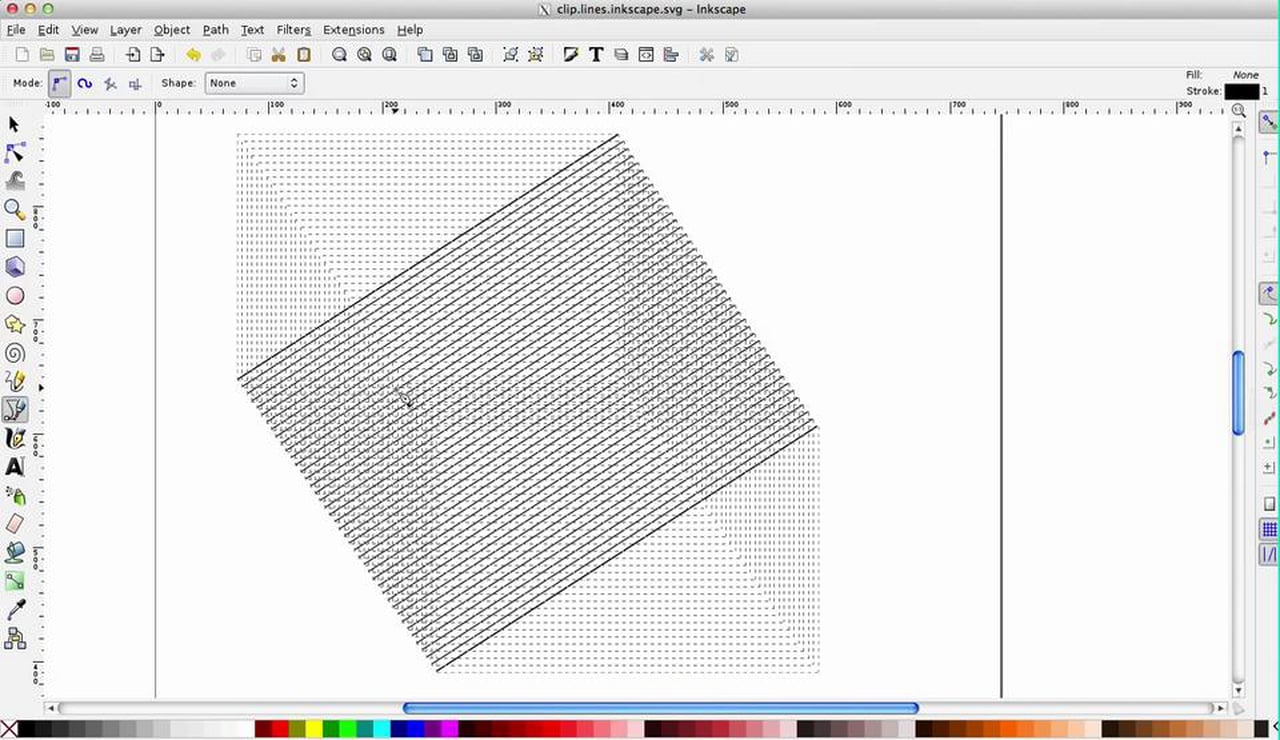Image resolution: width=1280 pixels, height=740 pixels.
Task: Open the XML editor from the toolbar
Action: [645, 54]
